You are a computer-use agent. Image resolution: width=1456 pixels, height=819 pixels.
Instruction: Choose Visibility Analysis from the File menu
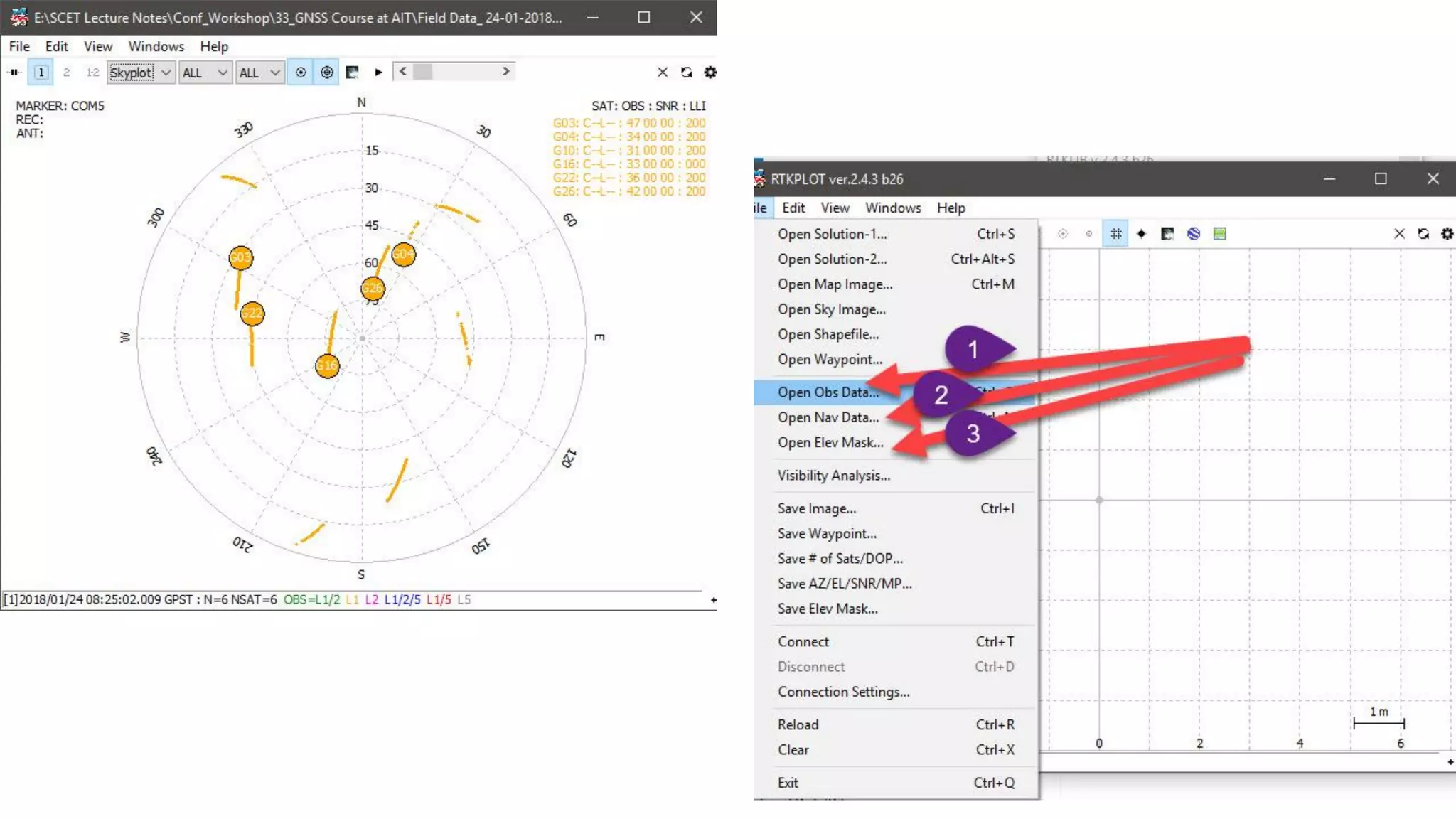click(x=834, y=476)
